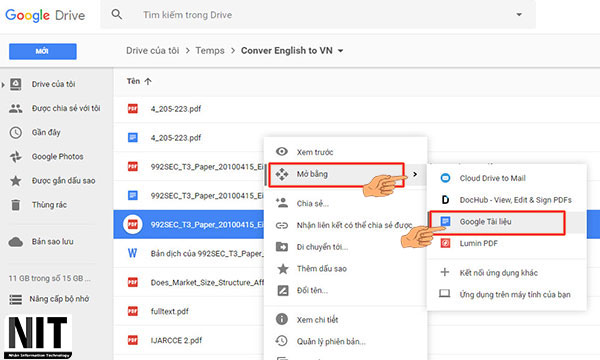Click the Drive của tôi sidebar icon

[16, 84]
